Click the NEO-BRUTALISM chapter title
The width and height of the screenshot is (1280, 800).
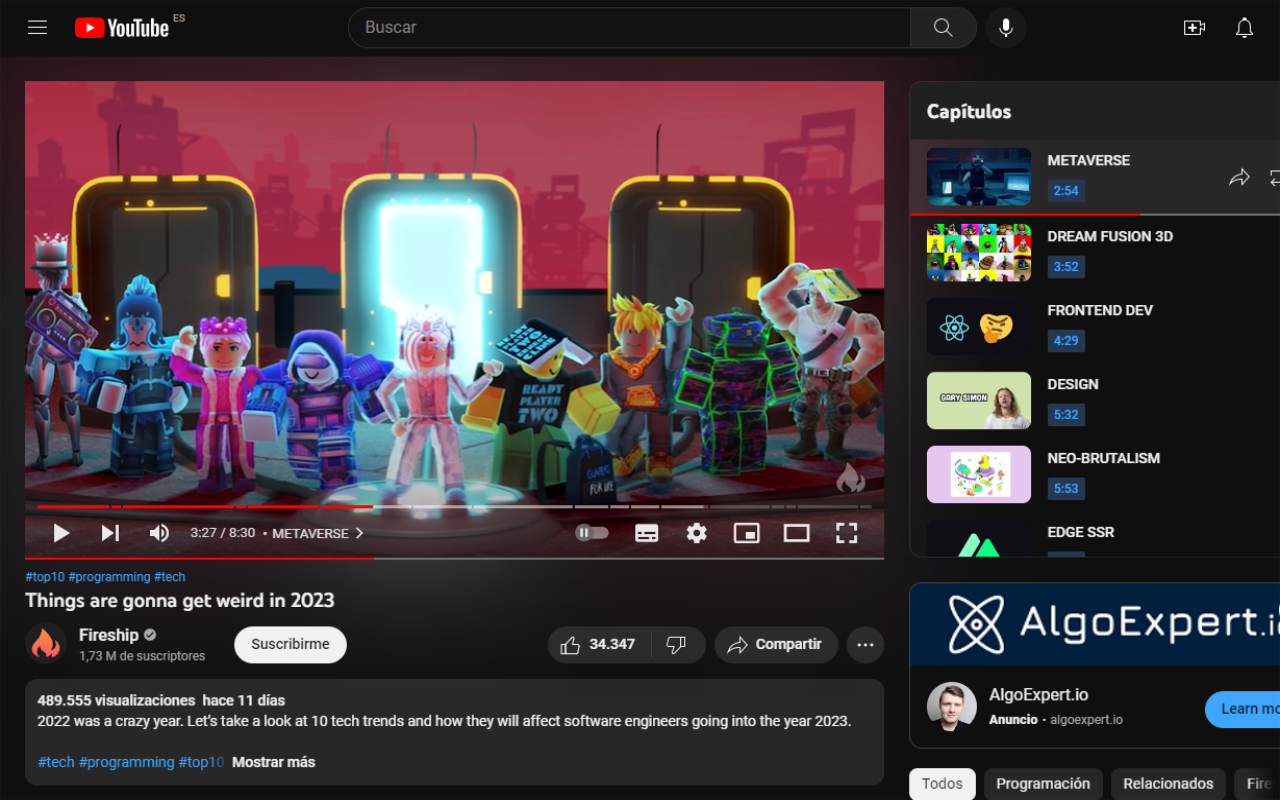pos(1104,458)
